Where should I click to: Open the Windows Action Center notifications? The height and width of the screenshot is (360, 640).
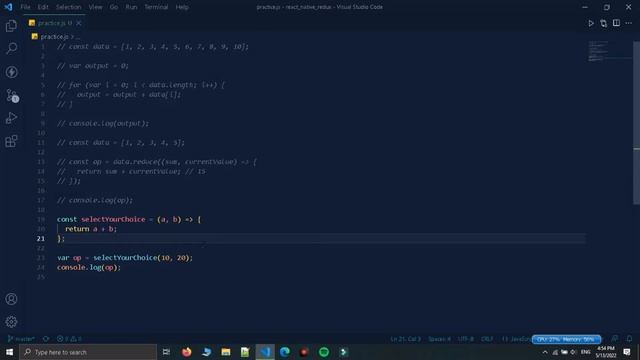[x=627, y=352]
